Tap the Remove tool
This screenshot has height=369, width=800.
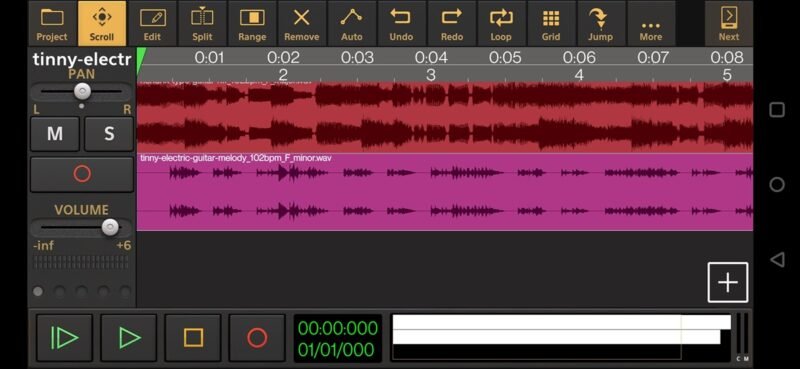point(302,23)
